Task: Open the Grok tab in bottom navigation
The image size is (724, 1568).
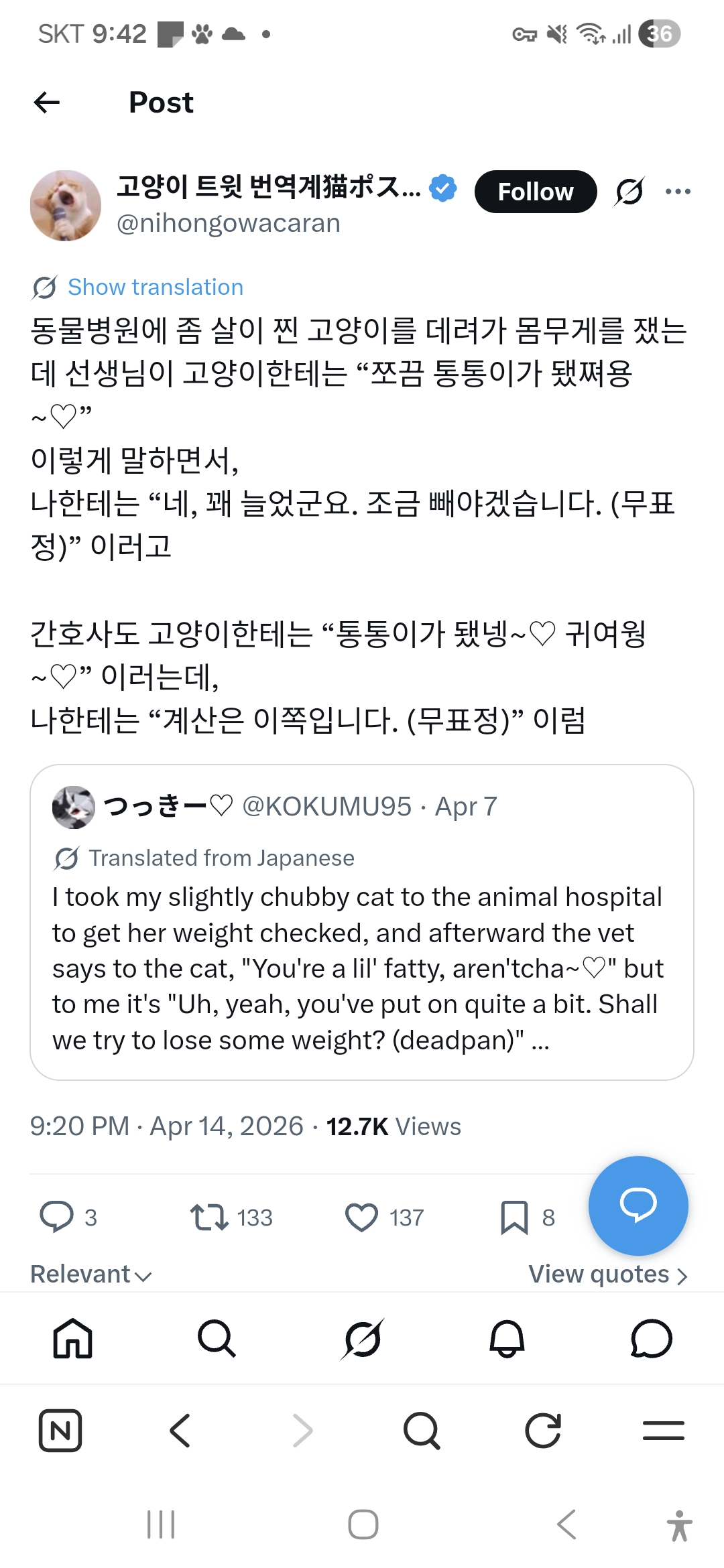Action: click(x=362, y=1339)
